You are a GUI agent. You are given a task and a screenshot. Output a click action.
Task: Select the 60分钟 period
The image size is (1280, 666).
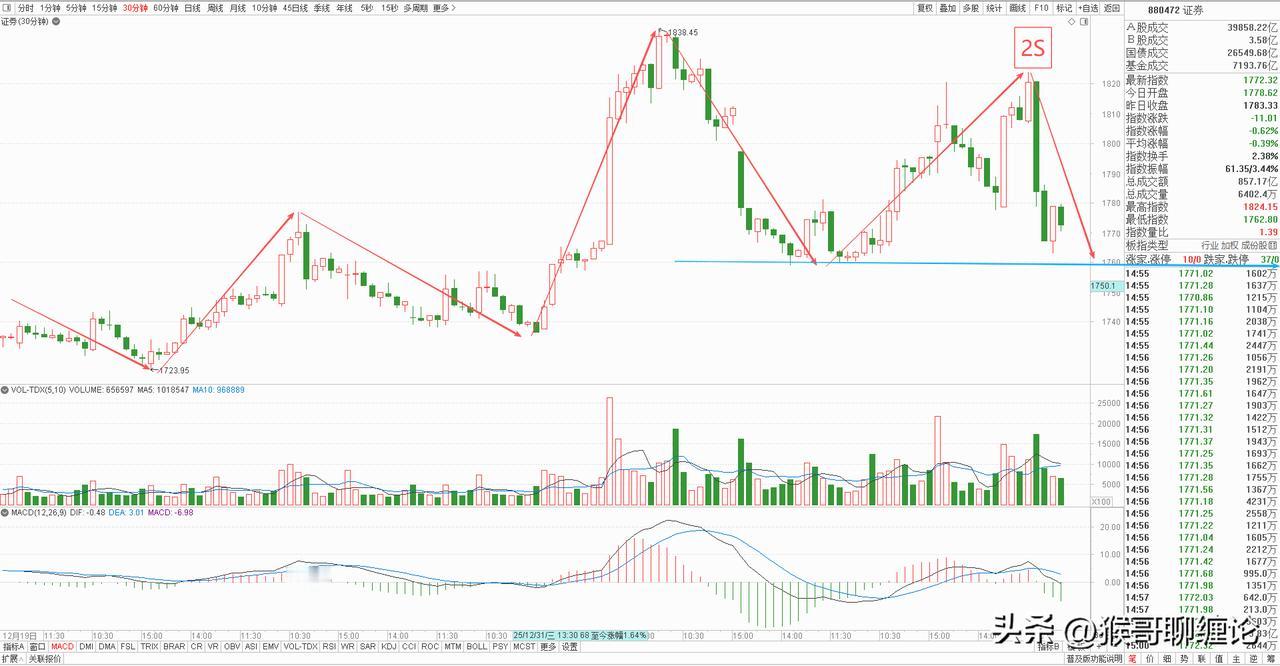tap(166, 8)
